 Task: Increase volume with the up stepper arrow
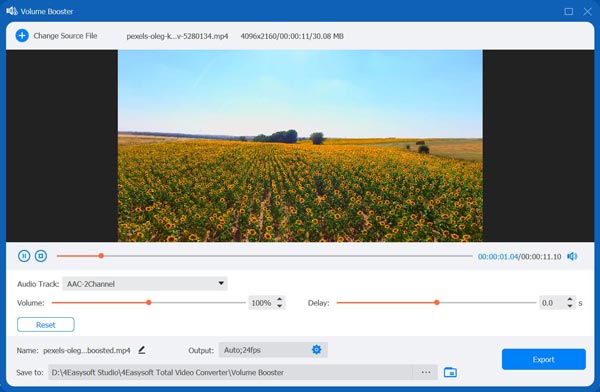(x=280, y=299)
